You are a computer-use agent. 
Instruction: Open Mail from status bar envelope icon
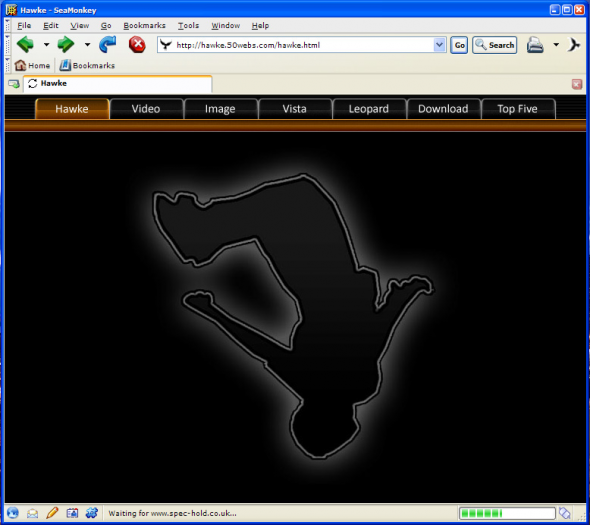click(x=32, y=513)
